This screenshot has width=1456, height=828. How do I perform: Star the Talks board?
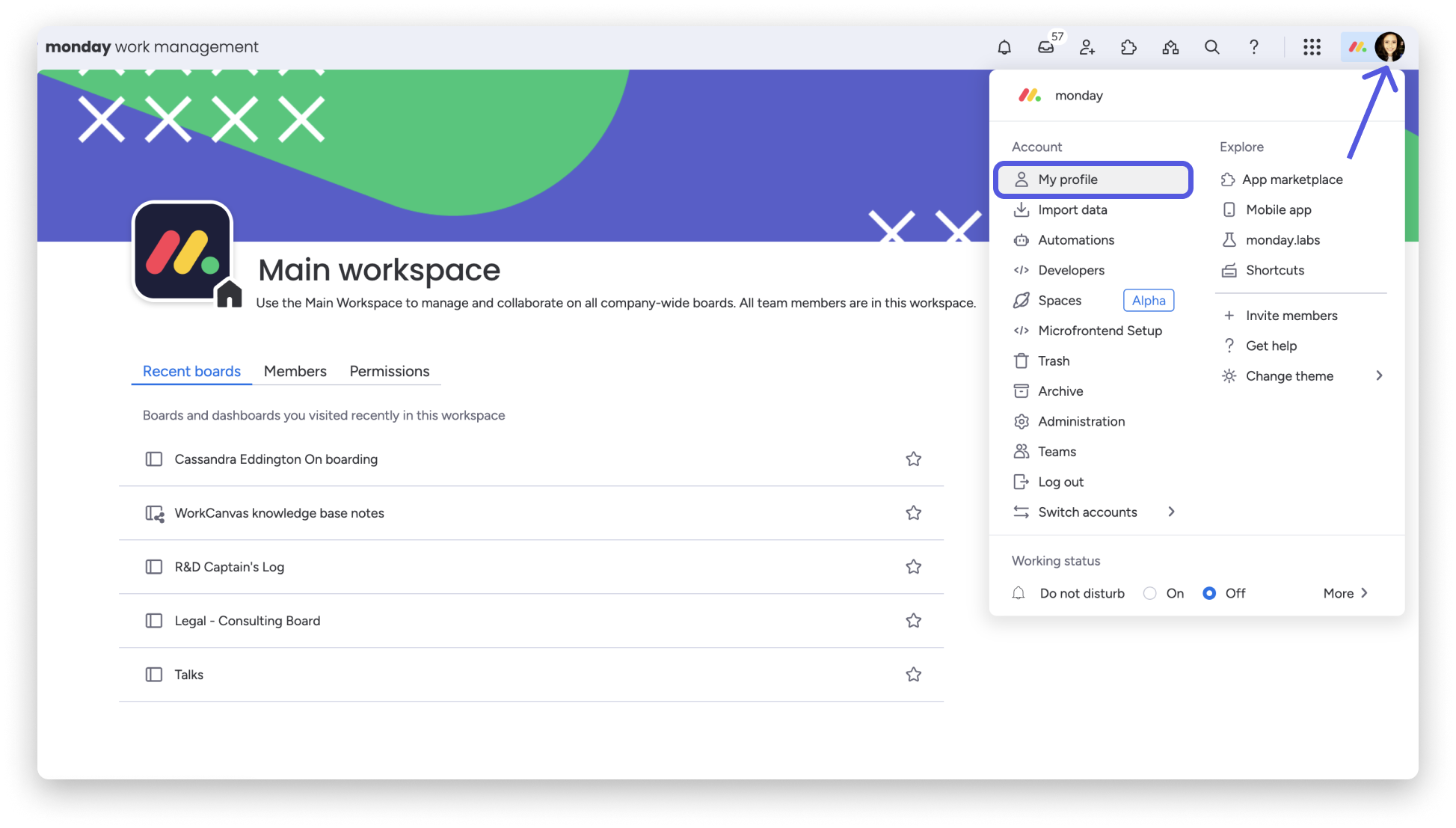(913, 675)
